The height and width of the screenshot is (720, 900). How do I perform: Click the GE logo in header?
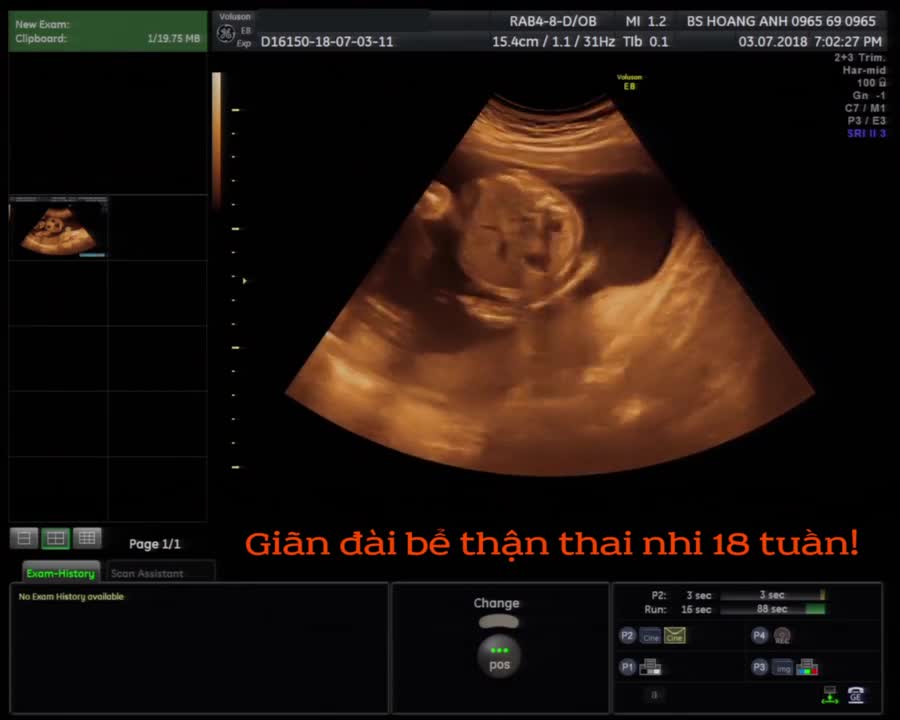(226, 34)
